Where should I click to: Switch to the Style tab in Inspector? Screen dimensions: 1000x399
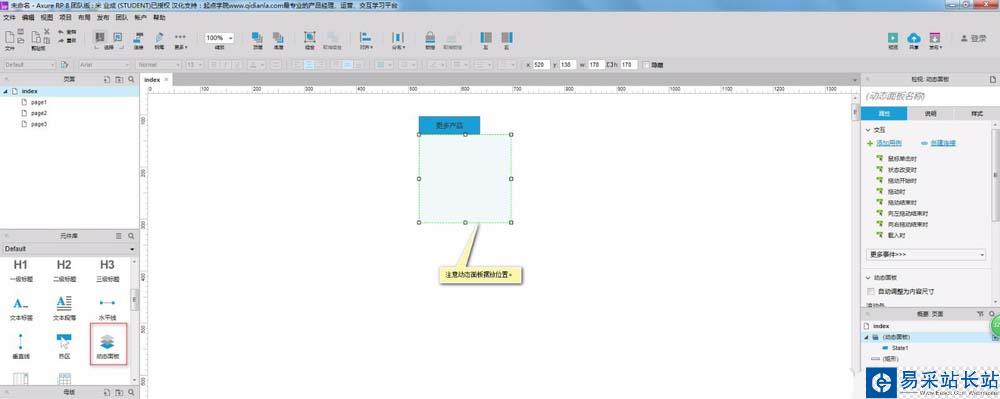pos(976,113)
